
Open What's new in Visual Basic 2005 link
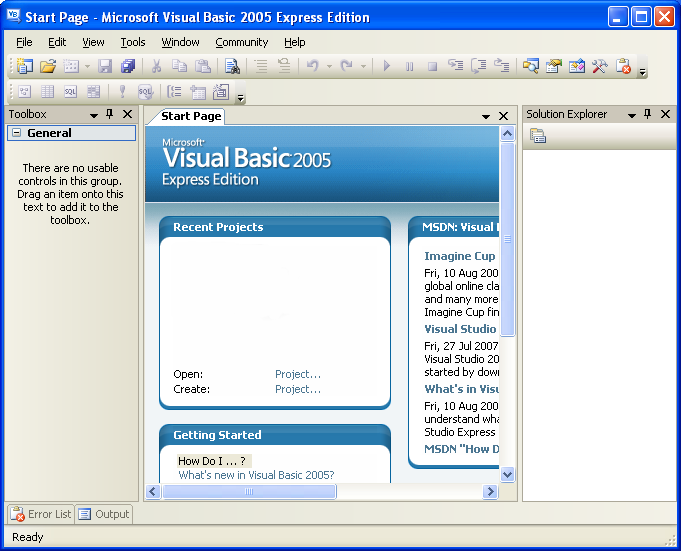tap(256, 475)
